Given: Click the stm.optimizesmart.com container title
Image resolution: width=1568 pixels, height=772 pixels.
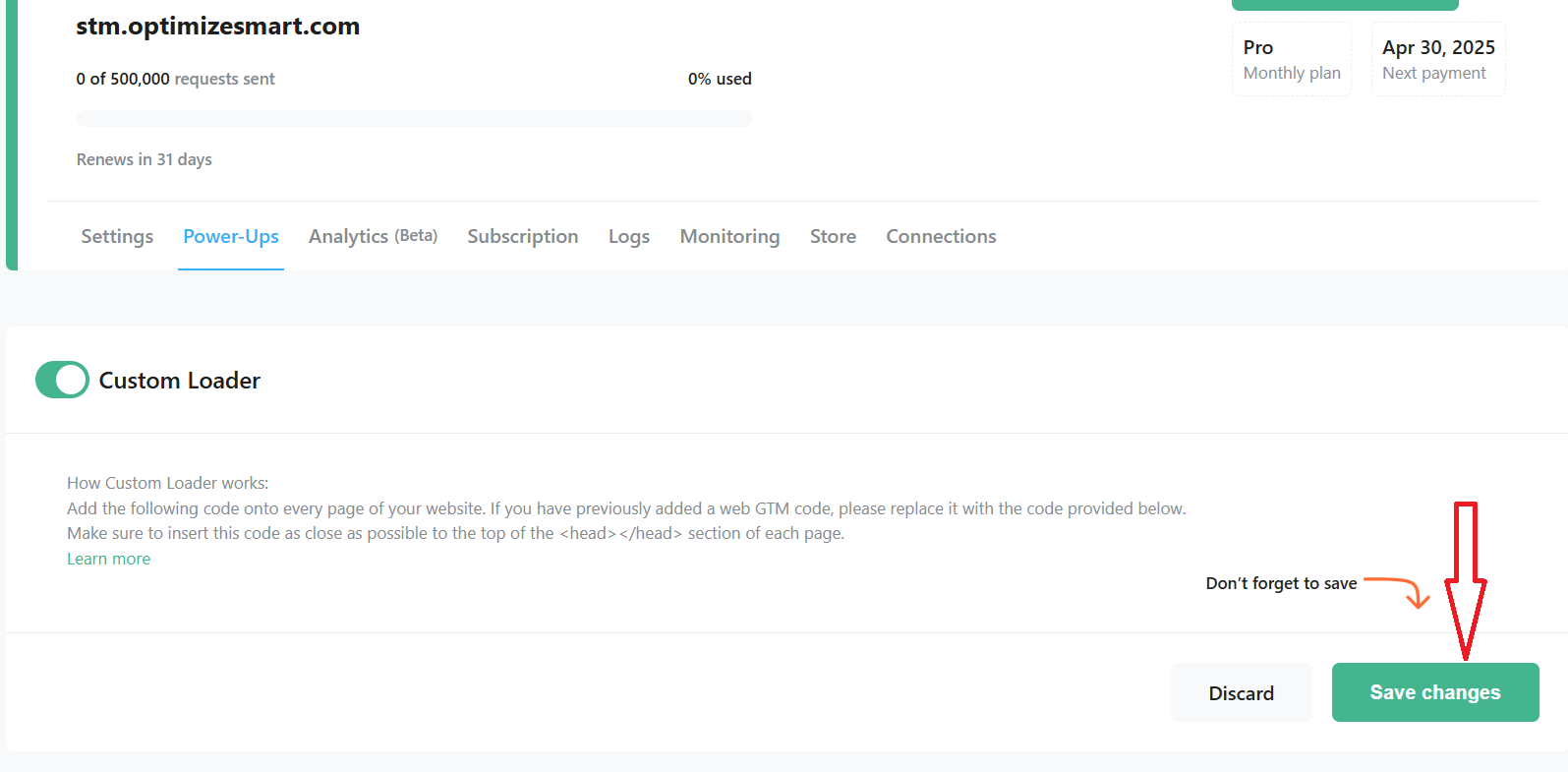Looking at the screenshot, I should pyautogui.click(x=217, y=27).
